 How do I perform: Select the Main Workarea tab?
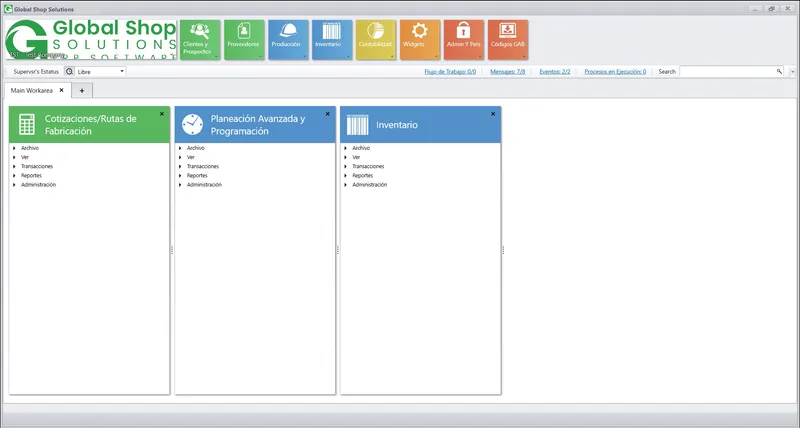coord(32,90)
